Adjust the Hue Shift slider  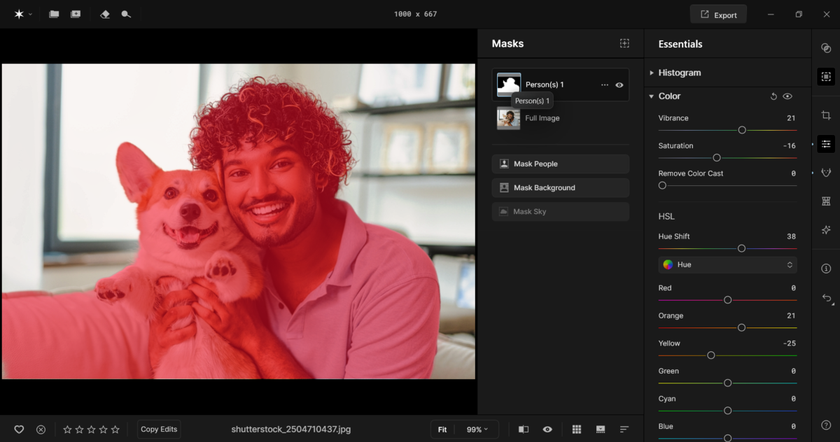point(741,249)
